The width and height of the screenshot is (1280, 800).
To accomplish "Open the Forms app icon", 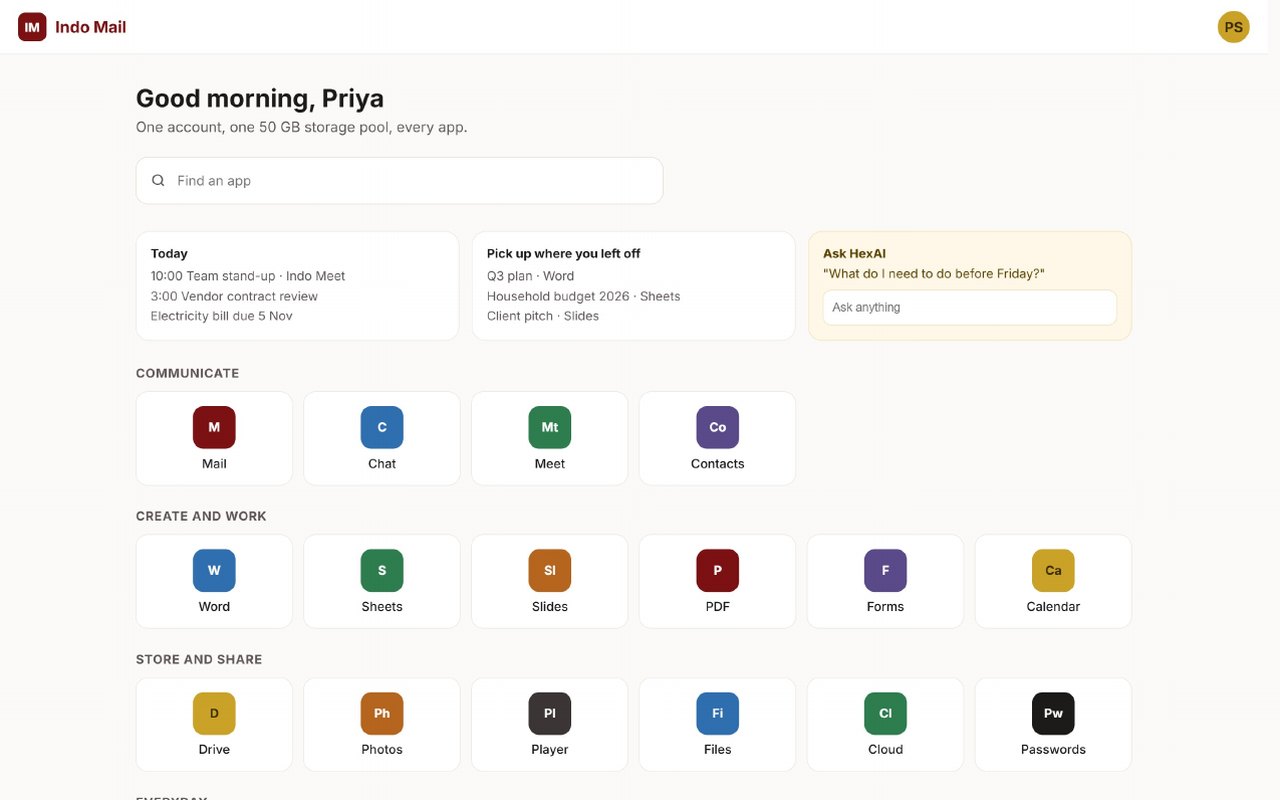I will click(886, 570).
